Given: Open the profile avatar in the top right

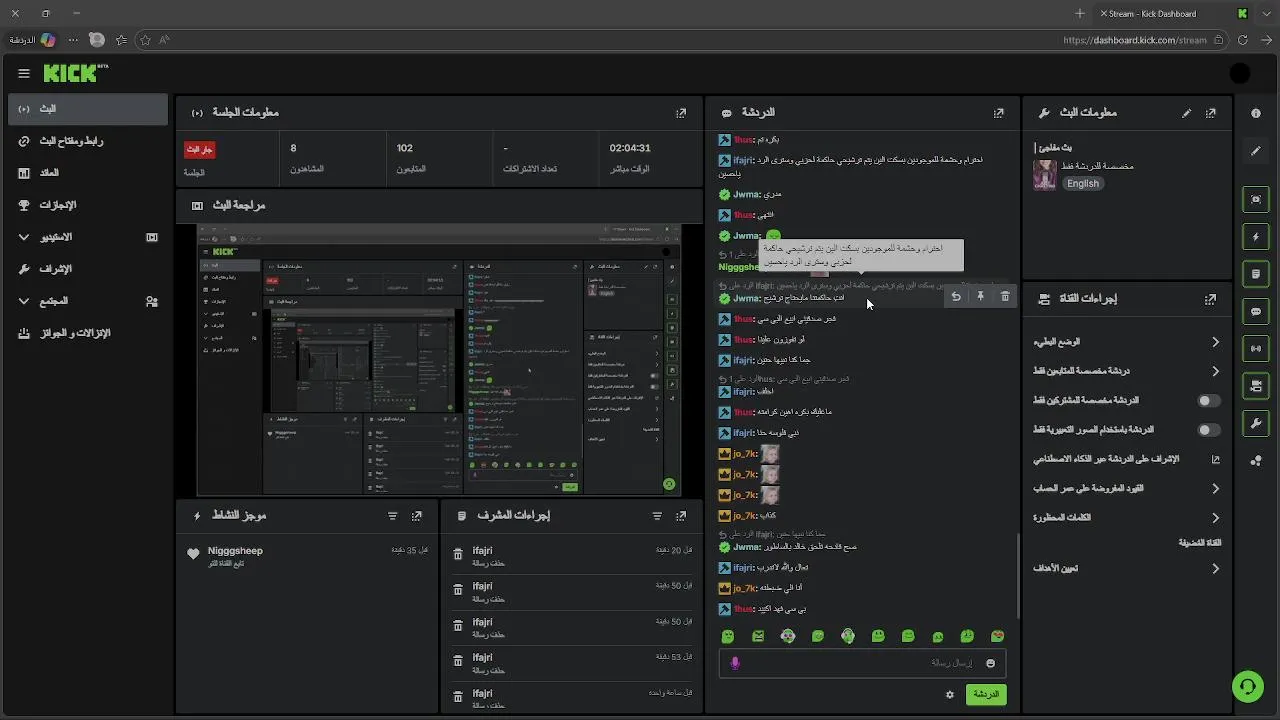Looking at the screenshot, I should pyautogui.click(x=1240, y=73).
